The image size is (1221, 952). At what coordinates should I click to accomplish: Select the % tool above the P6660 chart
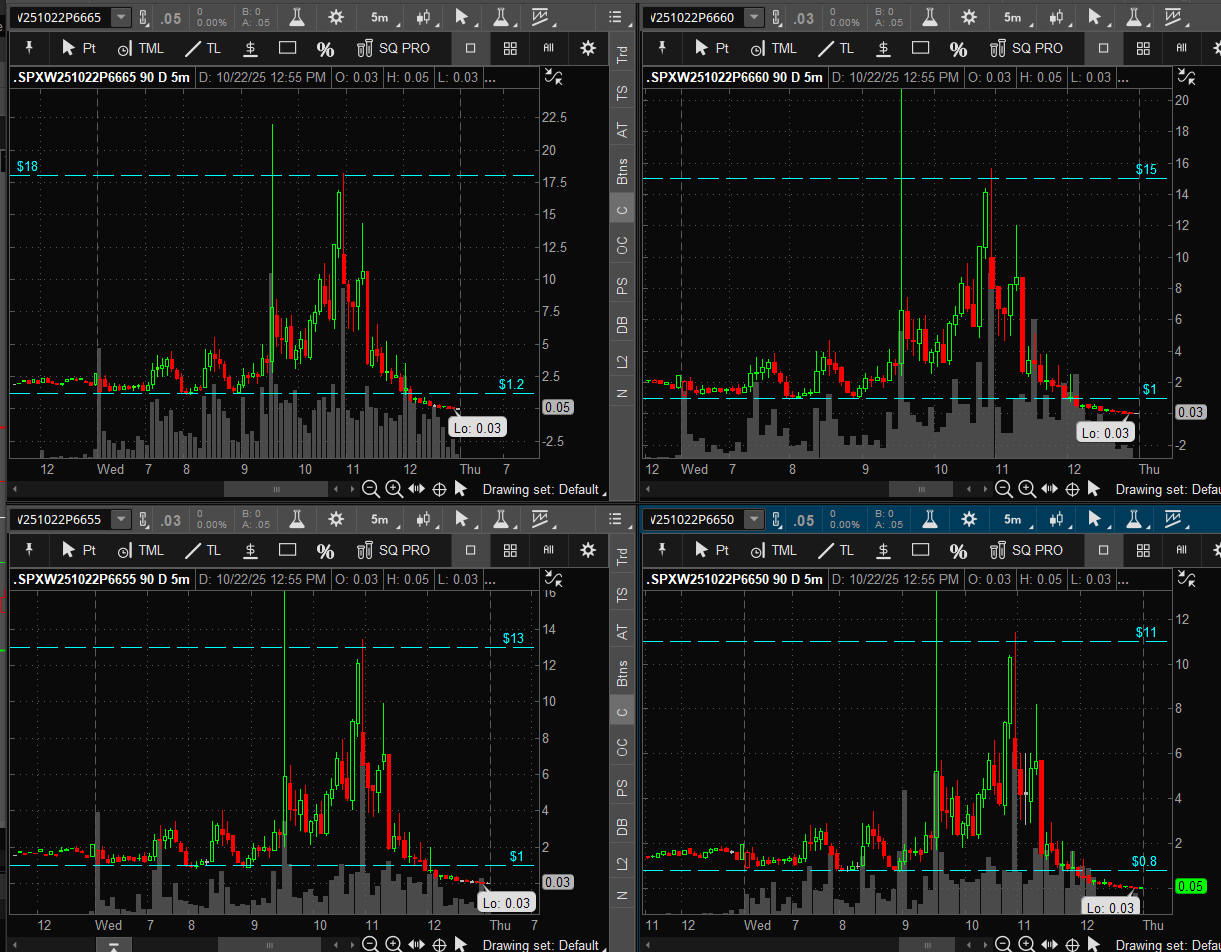[x=958, y=48]
